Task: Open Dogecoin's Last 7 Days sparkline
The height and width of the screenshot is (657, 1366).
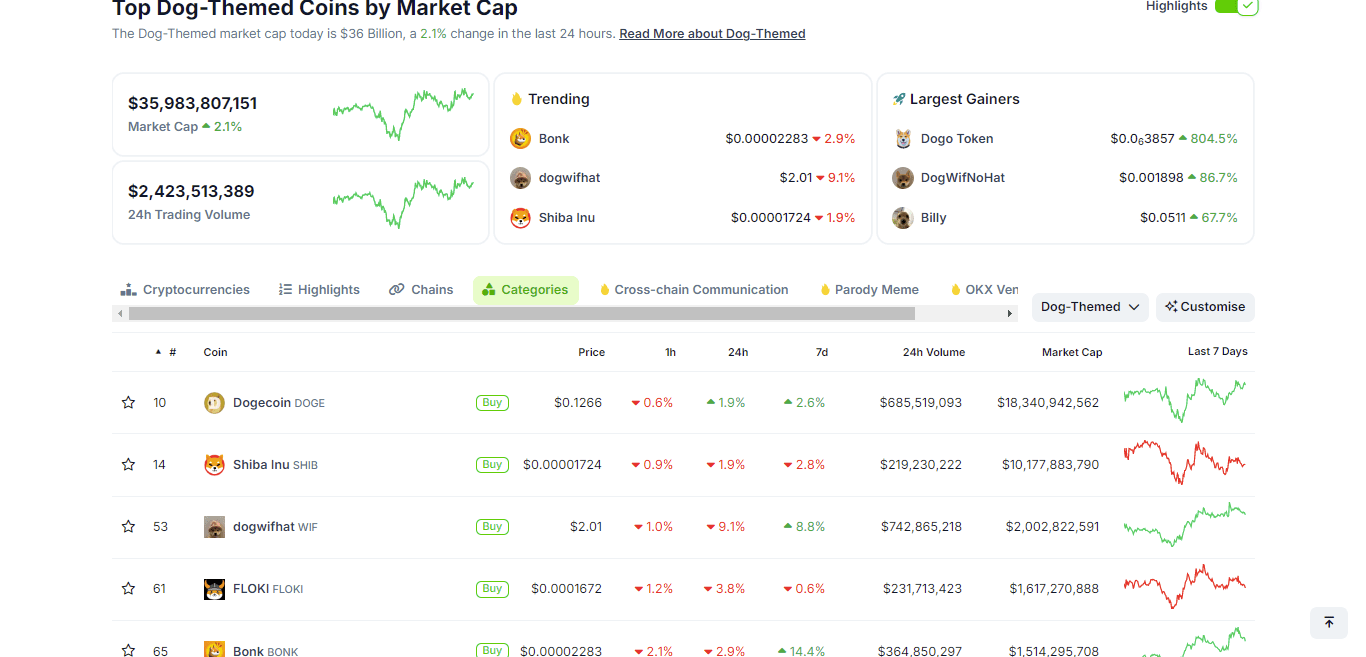Action: click(x=1185, y=400)
